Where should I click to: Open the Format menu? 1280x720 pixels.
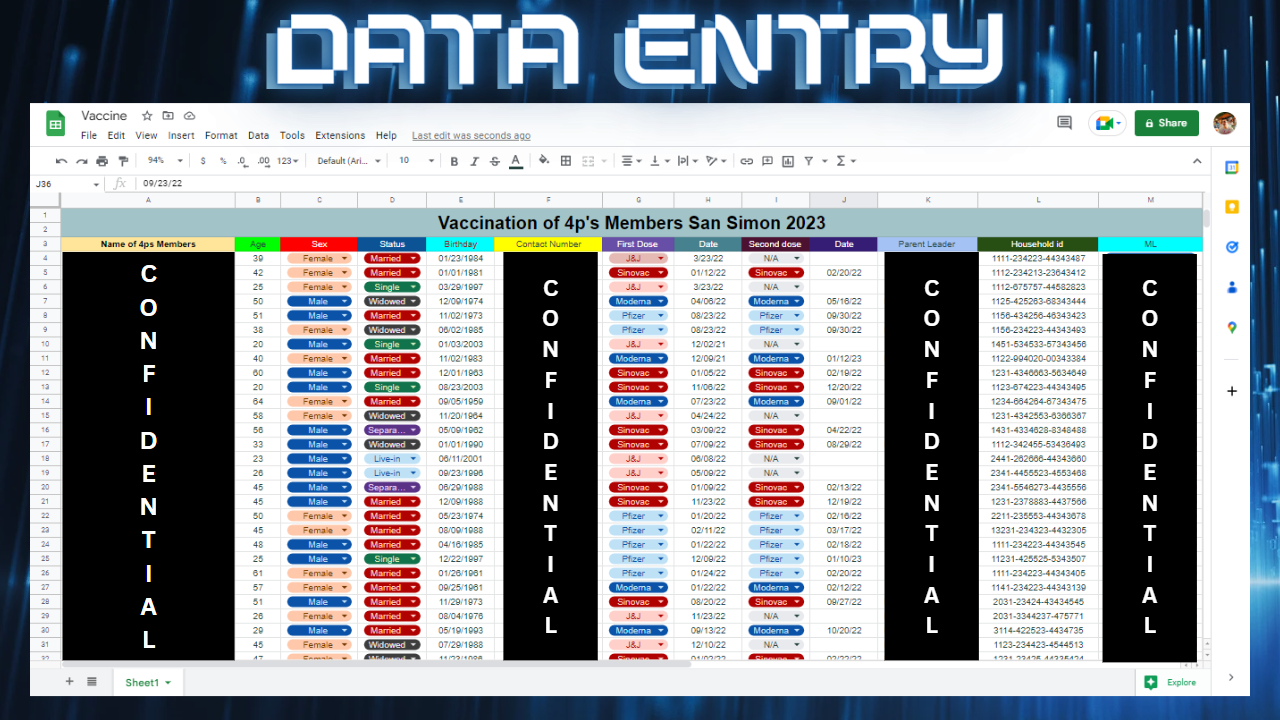pyautogui.click(x=221, y=136)
